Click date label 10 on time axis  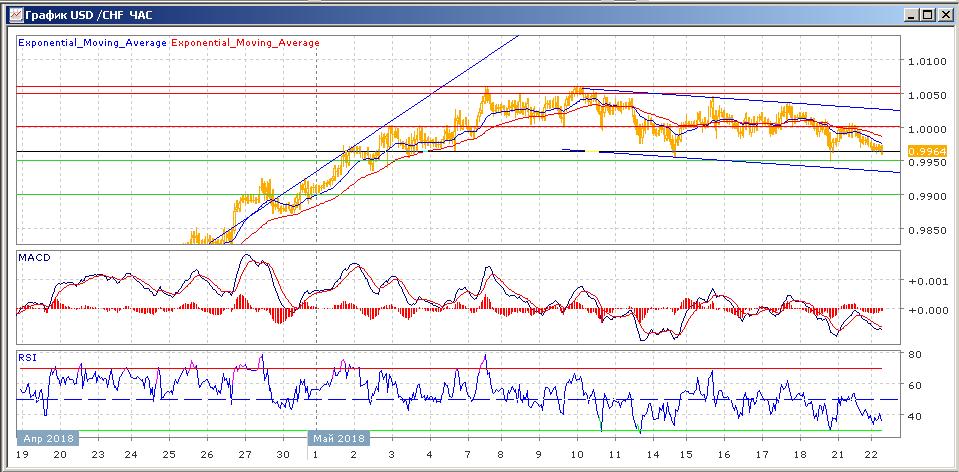[x=577, y=455]
